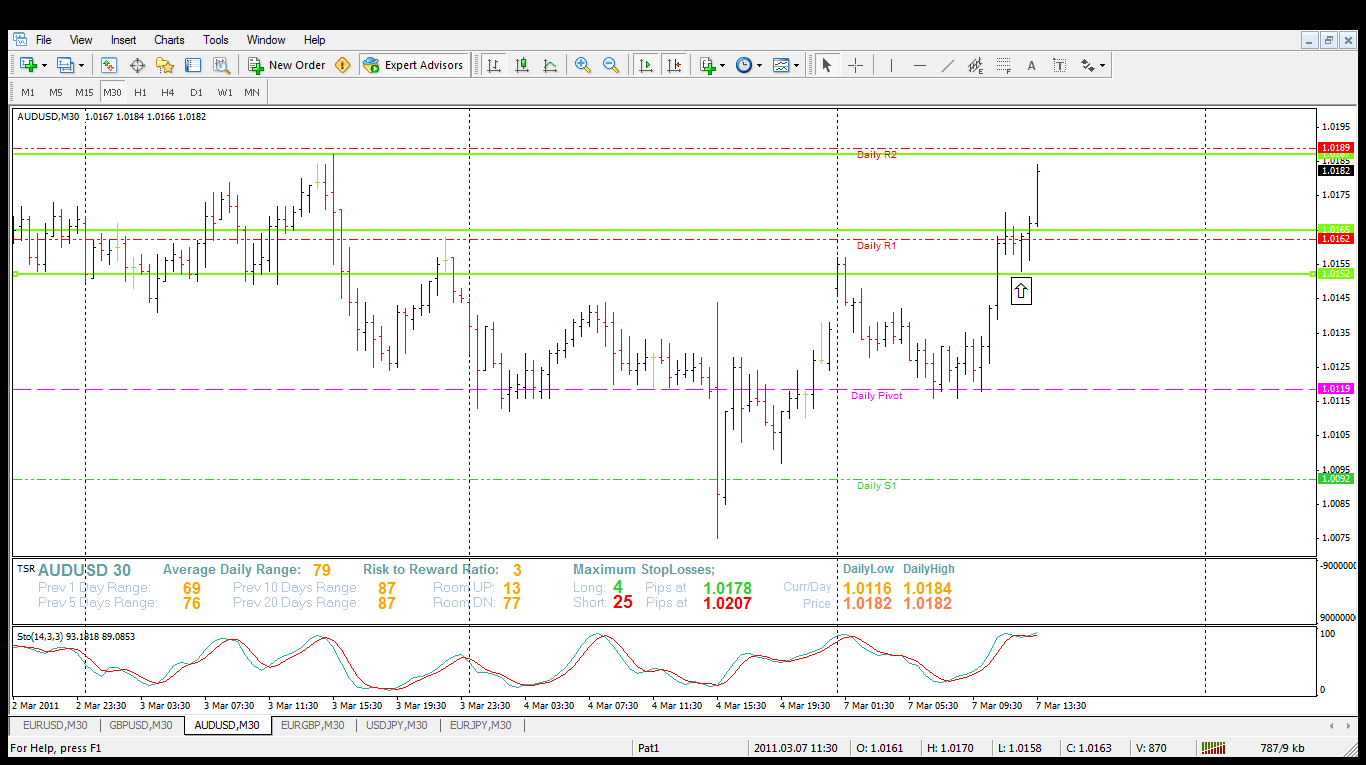Viewport: 1366px width, 765px height.
Task: Expand the Templates dropdown arrow
Action: click(797, 65)
